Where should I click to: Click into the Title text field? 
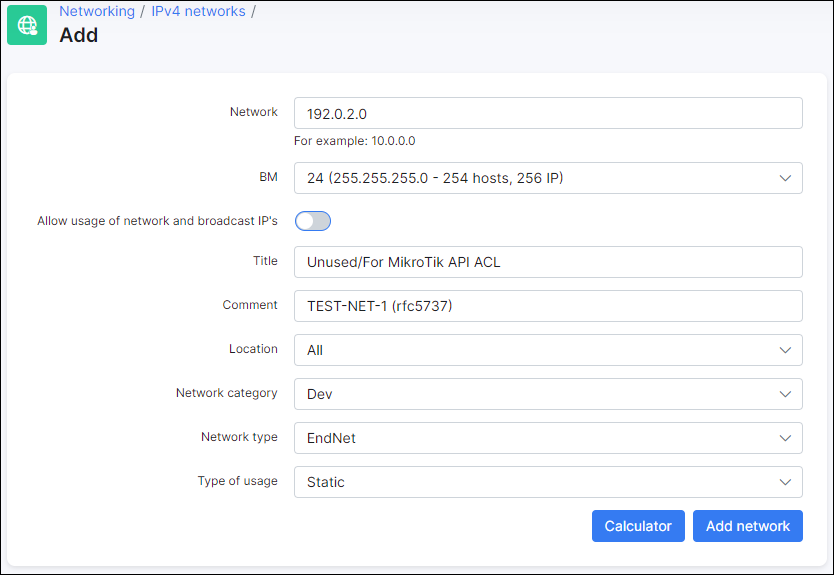(x=548, y=262)
